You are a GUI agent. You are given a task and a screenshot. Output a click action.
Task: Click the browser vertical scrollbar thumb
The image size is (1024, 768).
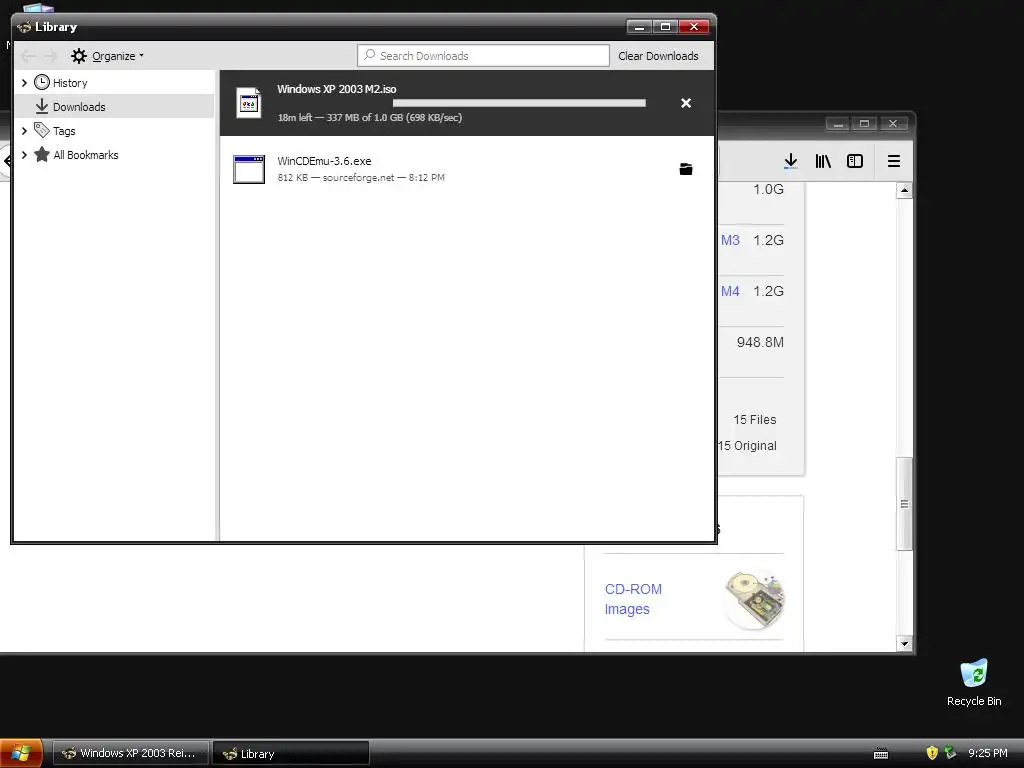point(904,504)
